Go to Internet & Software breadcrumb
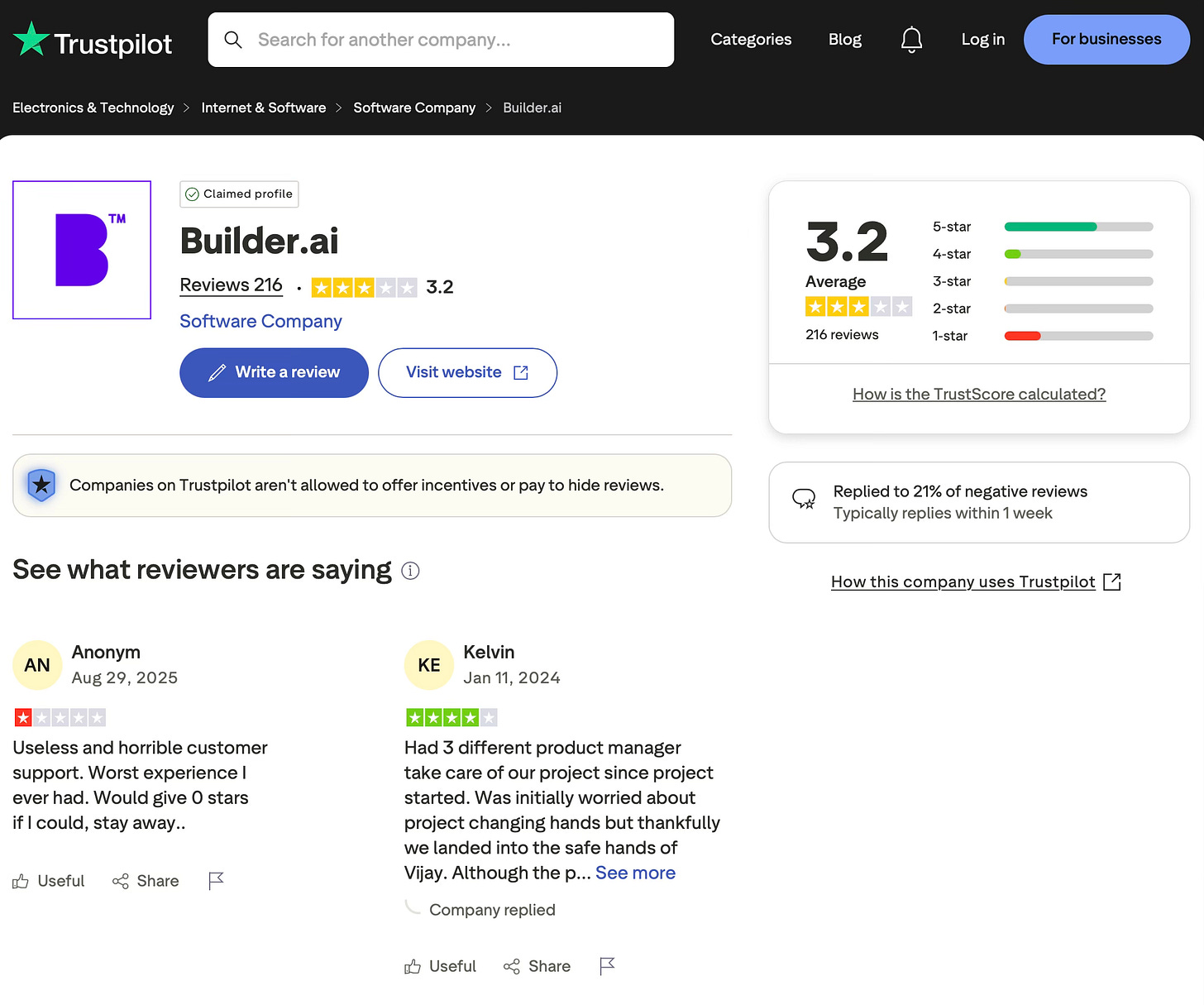This screenshot has height=1005, width=1204. [x=263, y=108]
